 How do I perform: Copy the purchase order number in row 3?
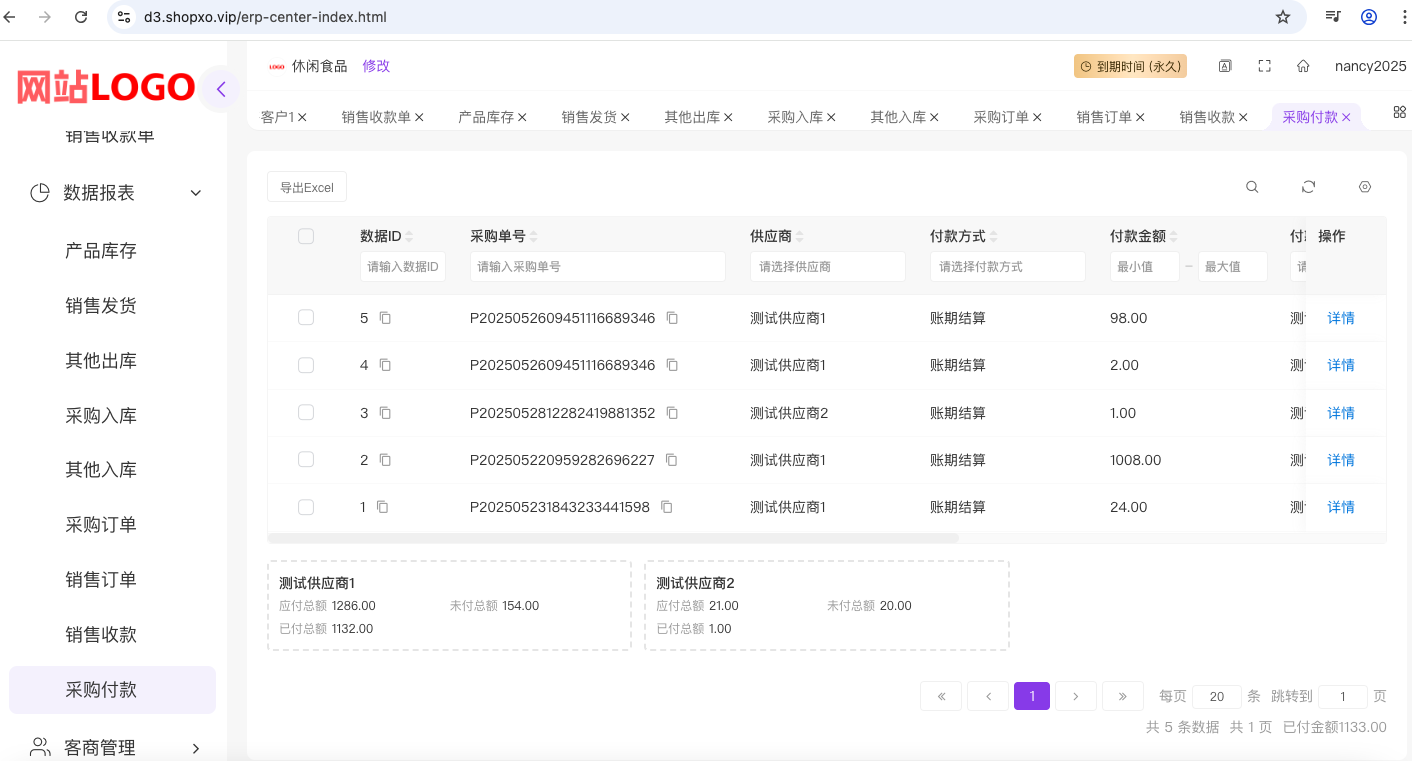(x=672, y=413)
